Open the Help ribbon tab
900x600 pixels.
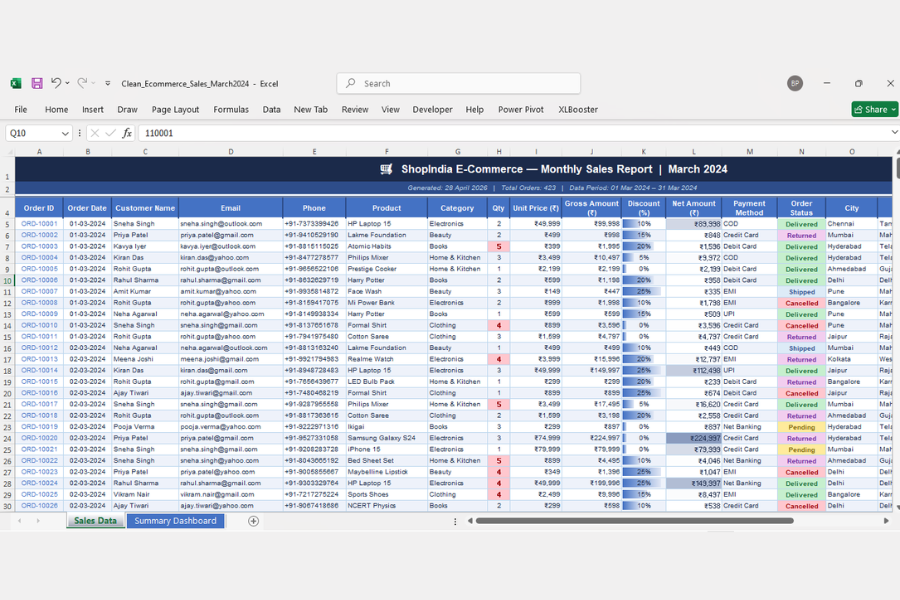(474, 109)
